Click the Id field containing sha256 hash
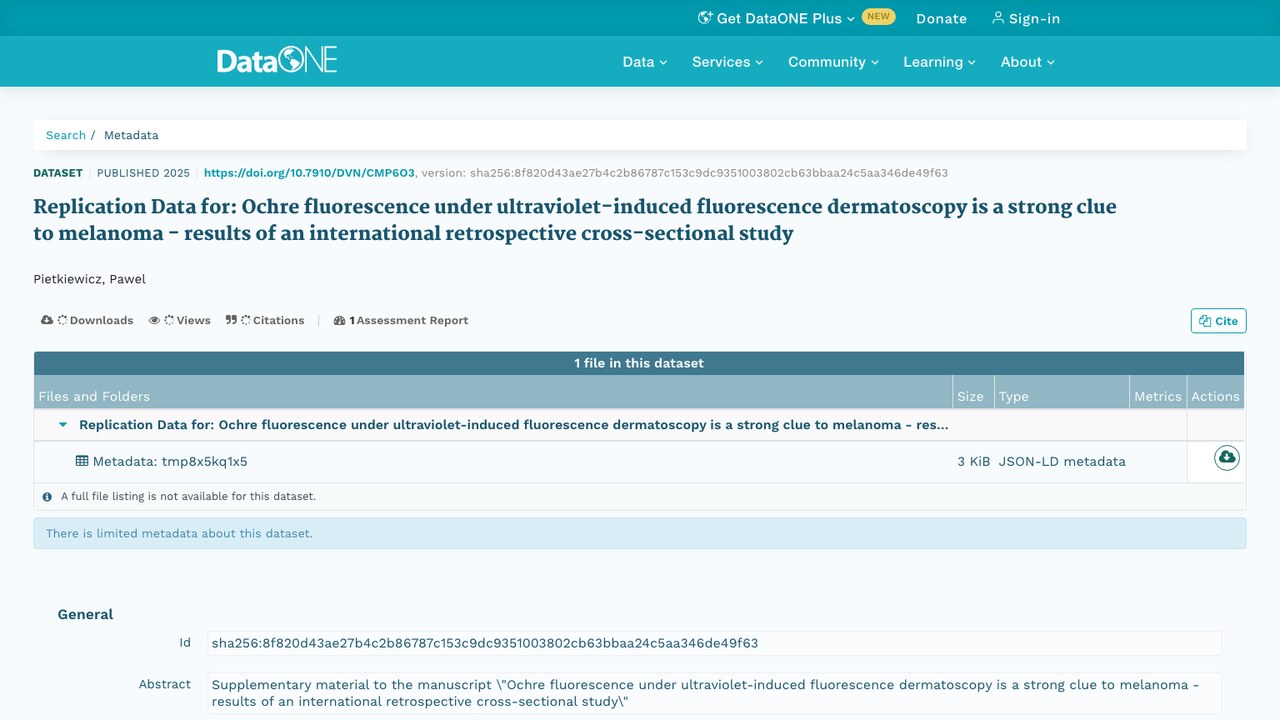The image size is (1280, 720). [715, 643]
